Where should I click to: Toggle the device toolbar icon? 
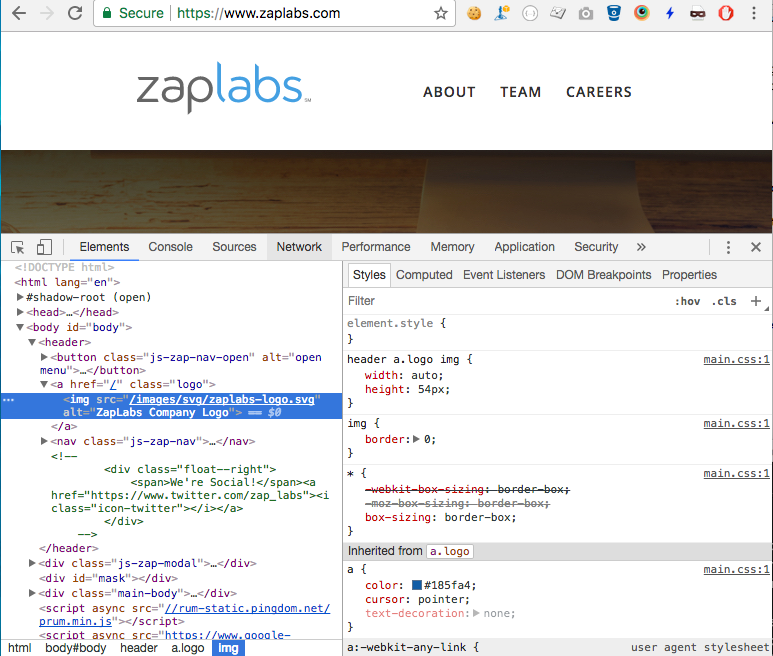tap(44, 247)
